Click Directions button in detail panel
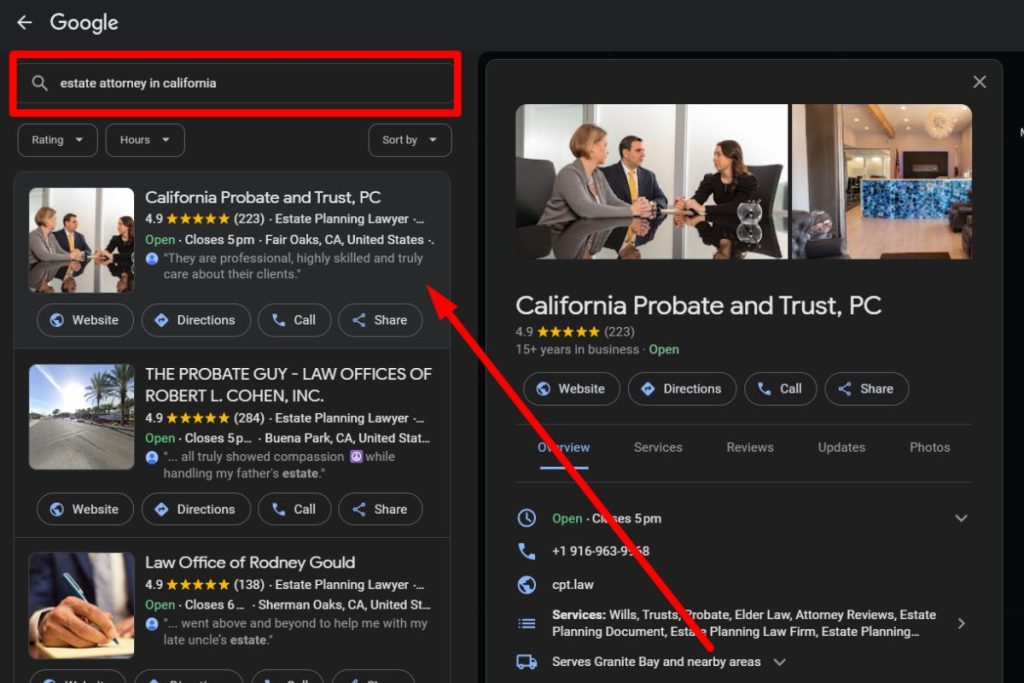The image size is (1024, 683). click(682, 389)
